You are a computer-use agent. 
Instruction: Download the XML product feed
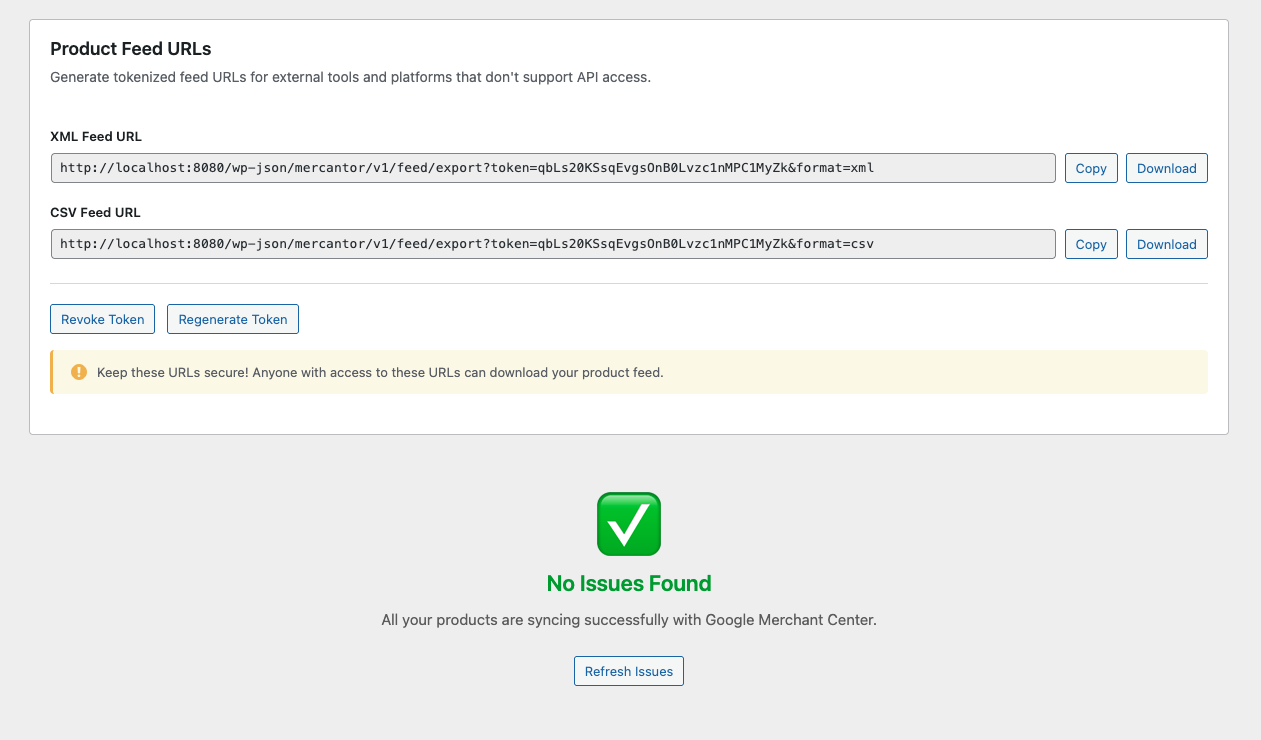click(x=1166, y=168)
